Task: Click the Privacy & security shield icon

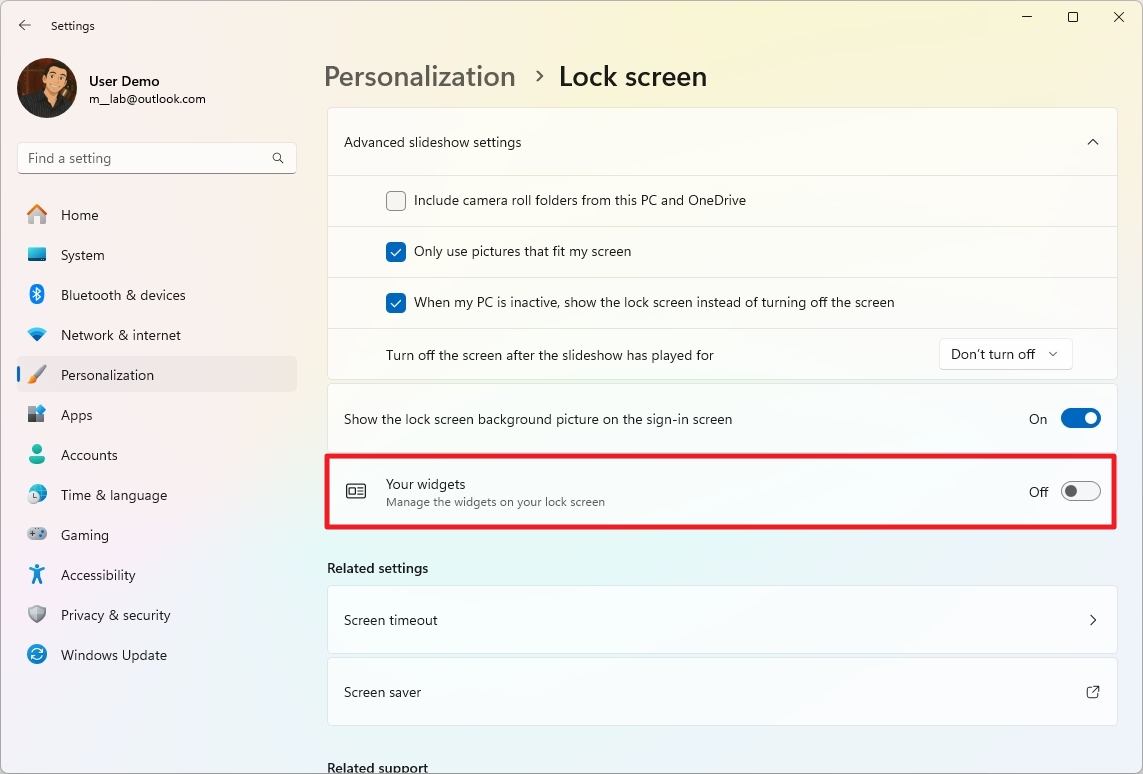Action: [37, 615]
